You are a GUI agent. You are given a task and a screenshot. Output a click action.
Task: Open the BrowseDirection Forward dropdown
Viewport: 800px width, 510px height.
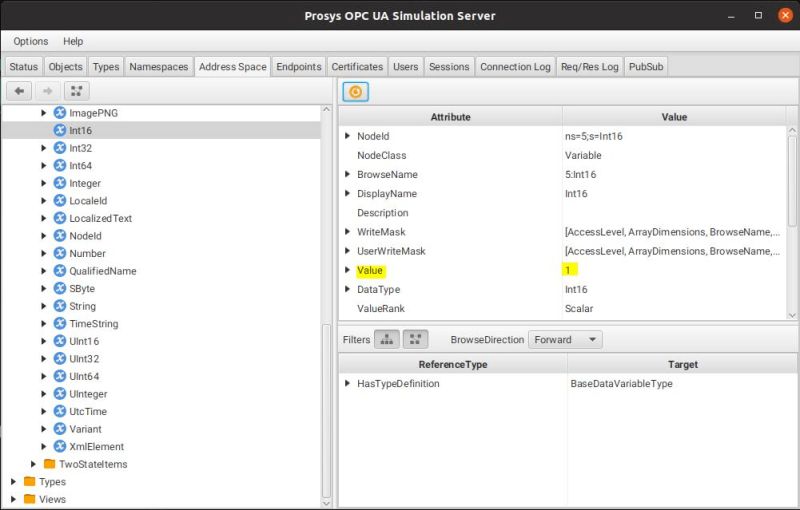click(x=565, y=340)
